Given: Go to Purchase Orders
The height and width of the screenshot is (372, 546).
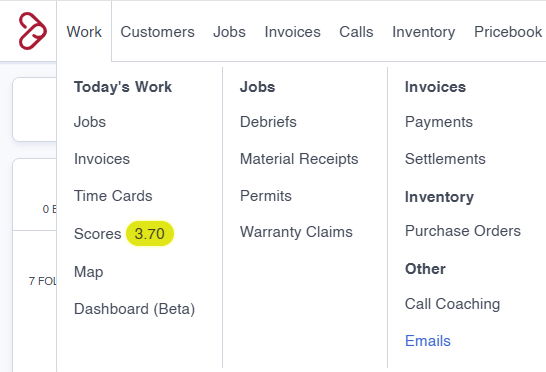Looking at the screenshot, I should point(463,231).
